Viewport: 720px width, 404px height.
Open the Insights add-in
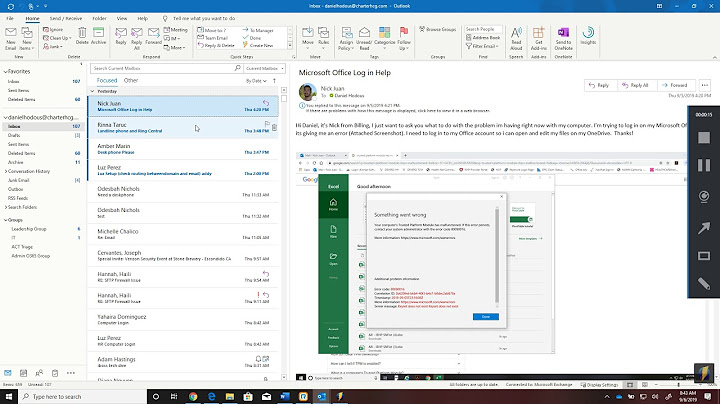588,36
